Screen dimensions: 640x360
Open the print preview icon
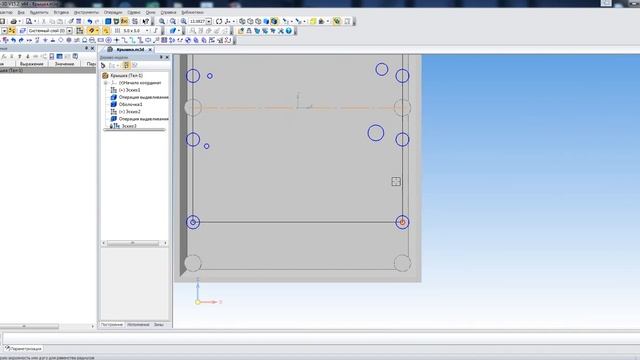tap(29, 21)
